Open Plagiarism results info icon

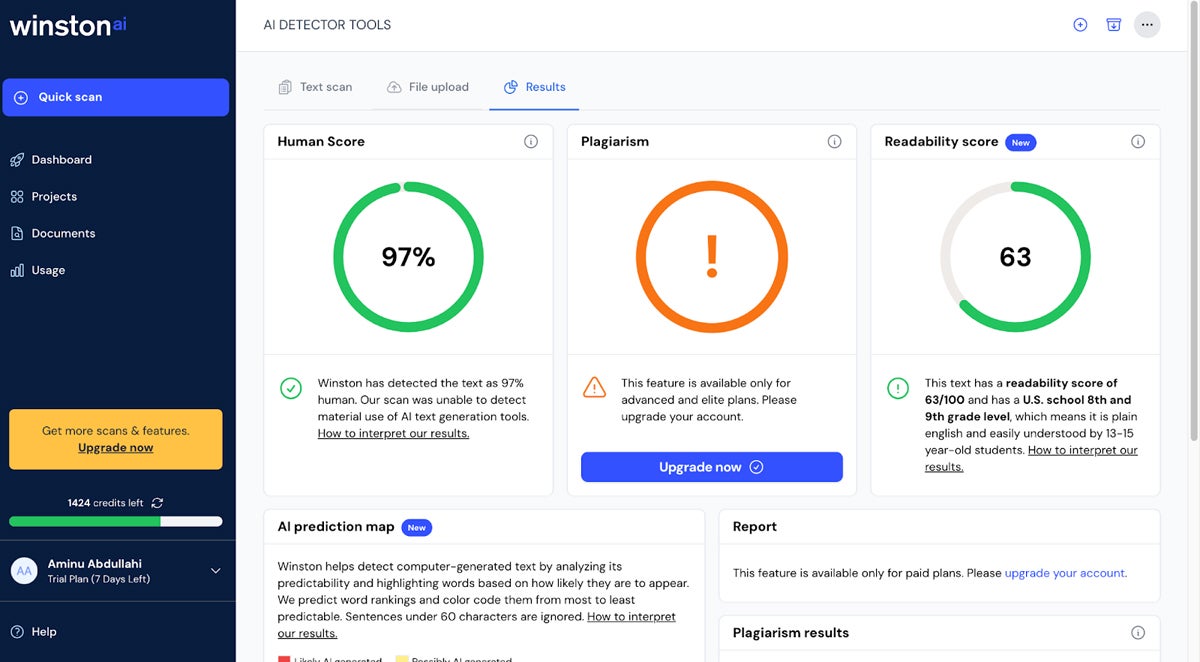coord(1138,633)
